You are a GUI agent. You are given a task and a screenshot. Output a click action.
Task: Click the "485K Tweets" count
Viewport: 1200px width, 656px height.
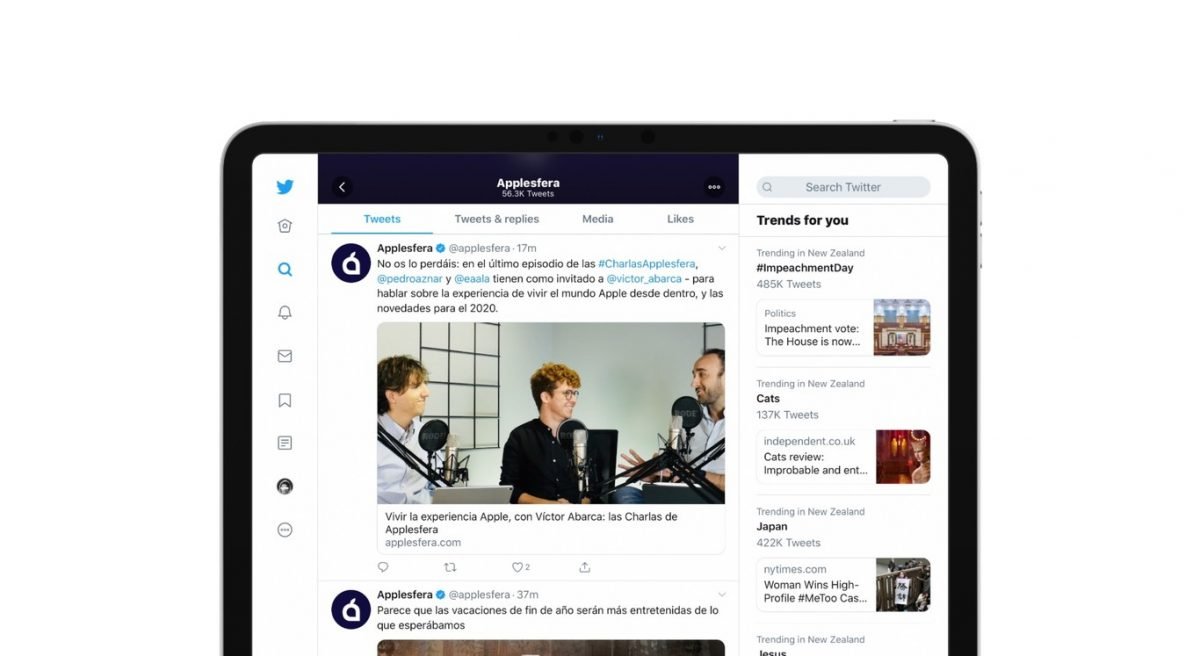pyautogui.click(x=789, y=284)
